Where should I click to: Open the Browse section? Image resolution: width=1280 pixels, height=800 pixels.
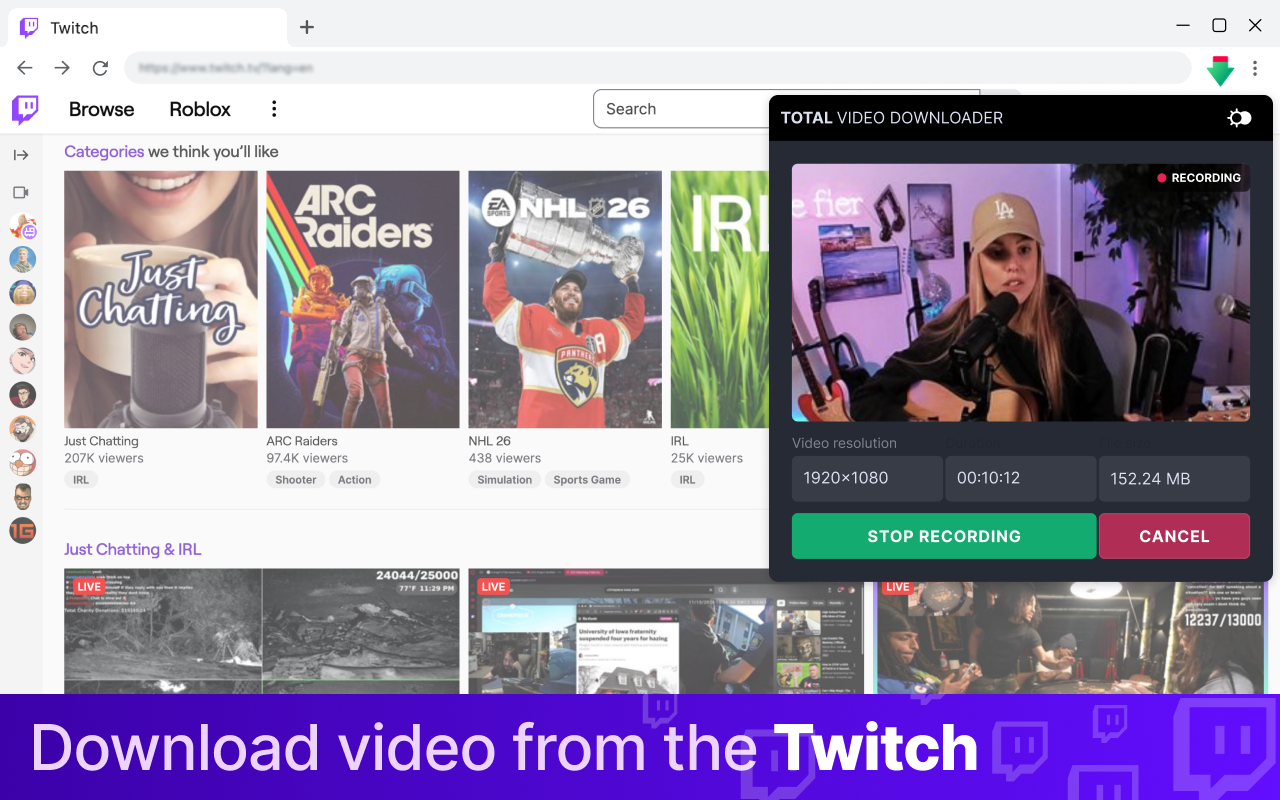(x=101, y=109)
